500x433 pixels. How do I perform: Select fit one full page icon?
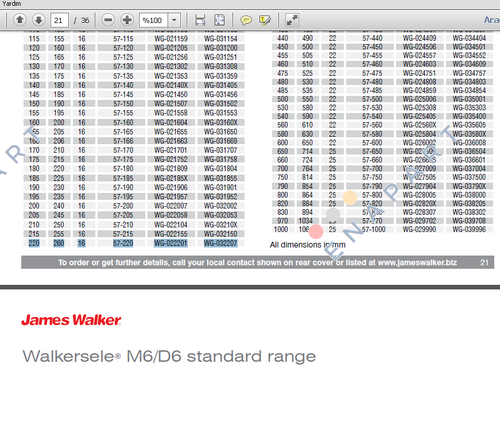tap(219, 20)
